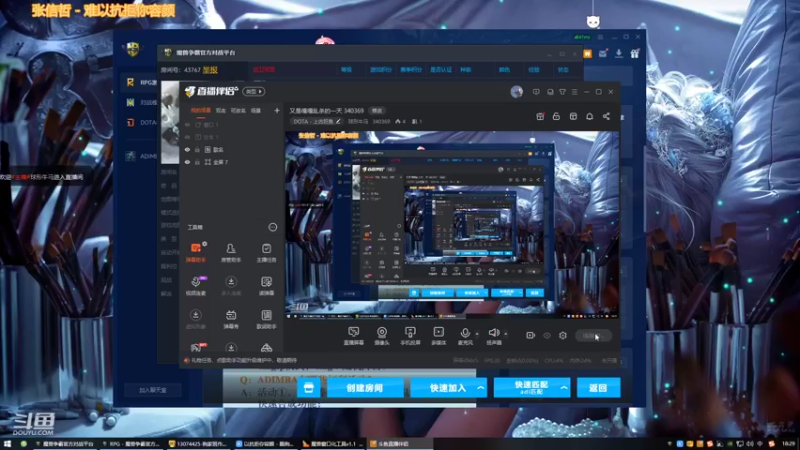Open the video co-stream tool with purple badge

195,286
